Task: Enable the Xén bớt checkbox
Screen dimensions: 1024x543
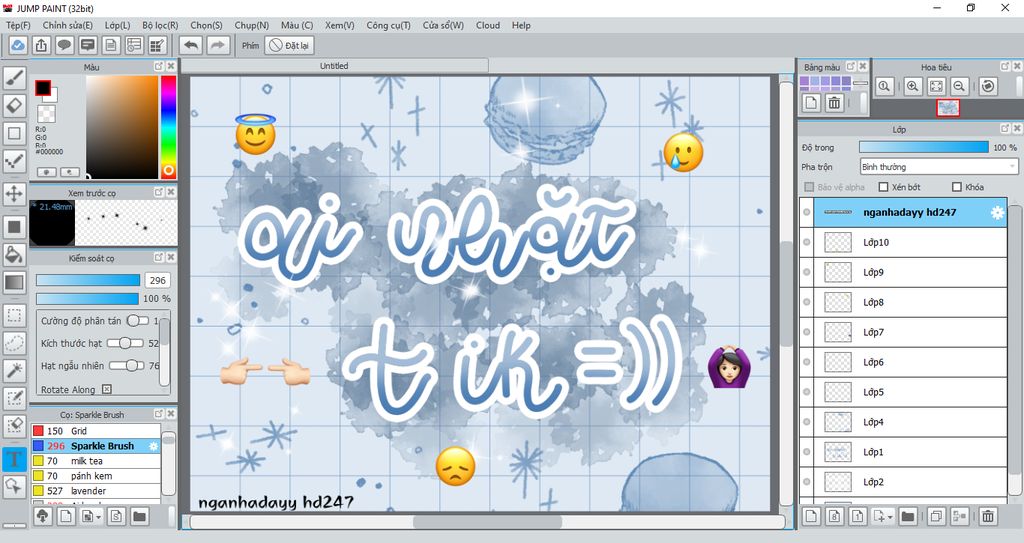Action: click(884, 187)
